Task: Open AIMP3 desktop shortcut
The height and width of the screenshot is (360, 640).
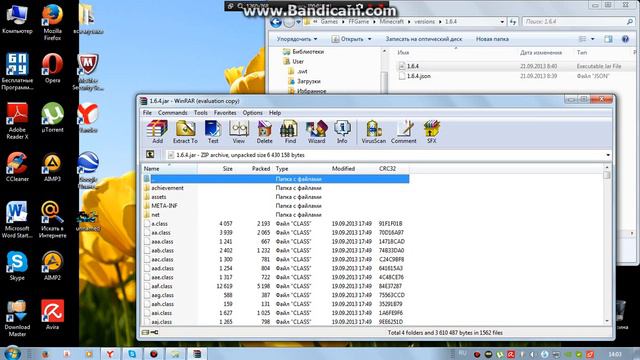Action: 52,167
